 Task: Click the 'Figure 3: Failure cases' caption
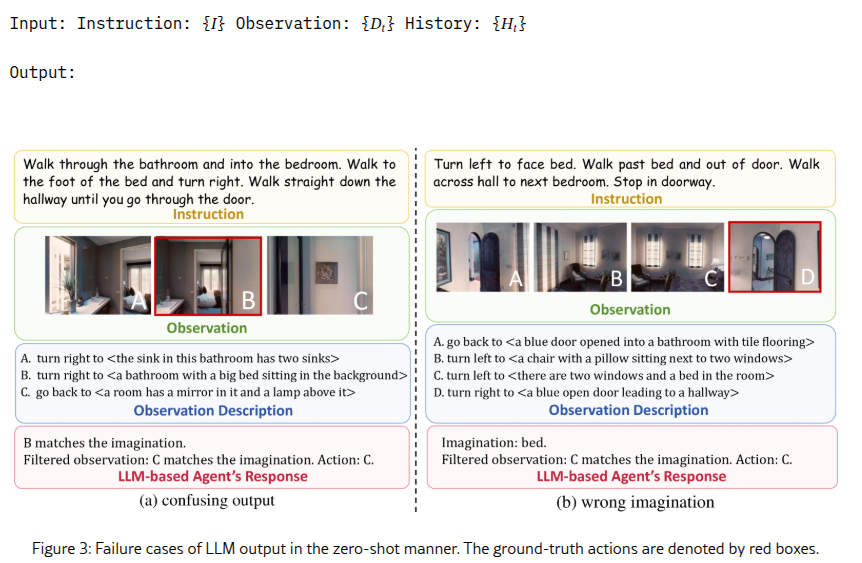coord(426,549)
